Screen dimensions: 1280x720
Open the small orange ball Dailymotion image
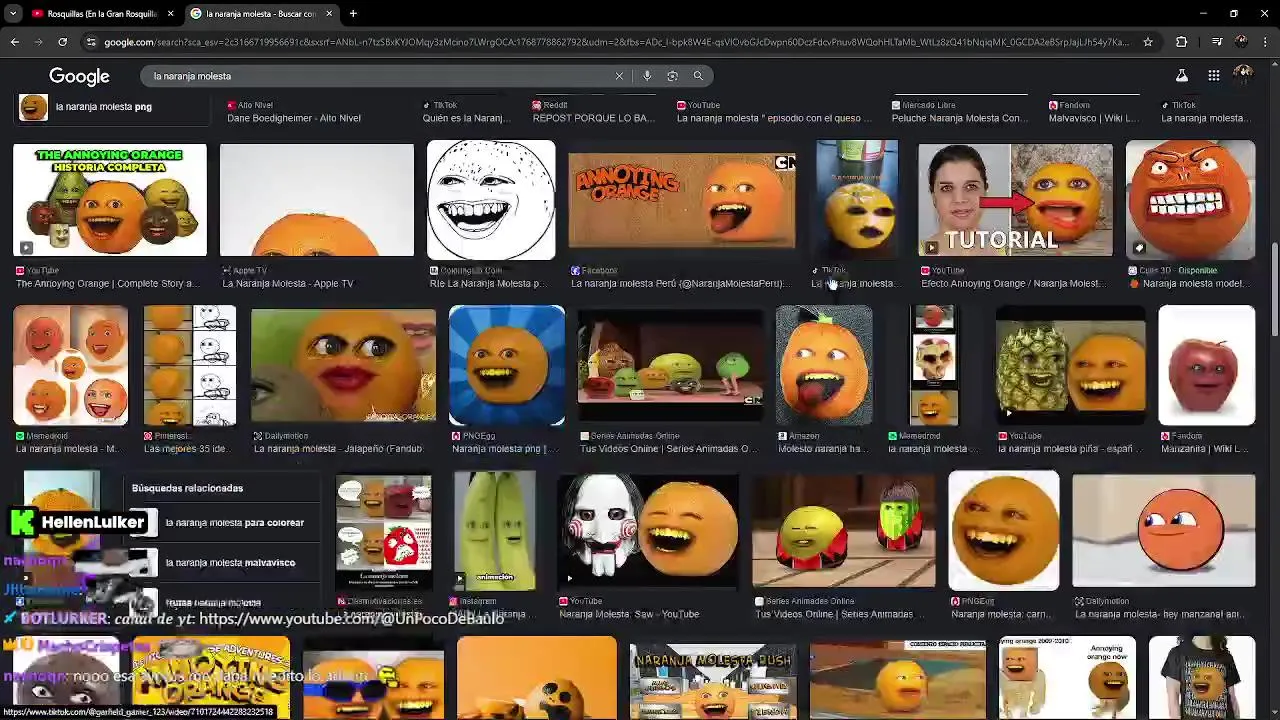tap(1163, 531)
